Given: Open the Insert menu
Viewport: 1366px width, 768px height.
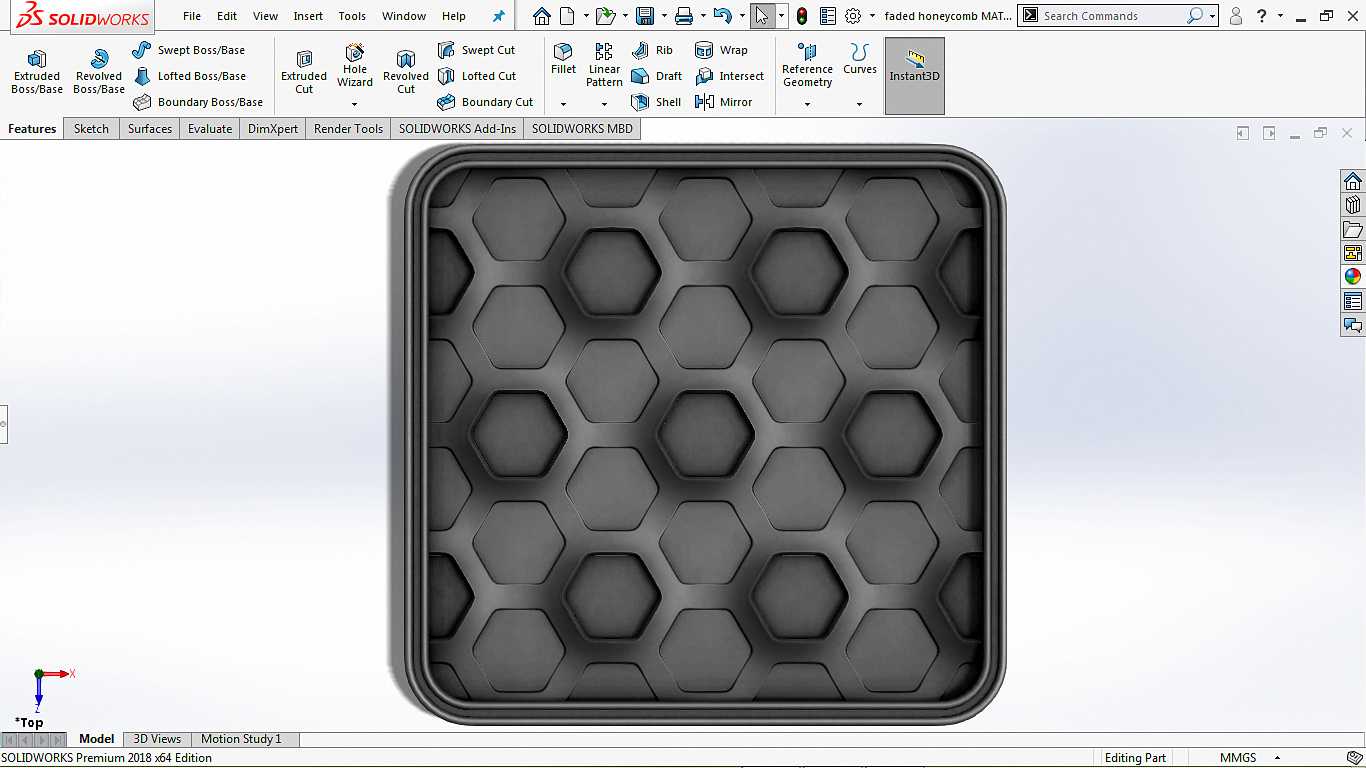Looking at the screenshot, I should [x=308, y=16].
